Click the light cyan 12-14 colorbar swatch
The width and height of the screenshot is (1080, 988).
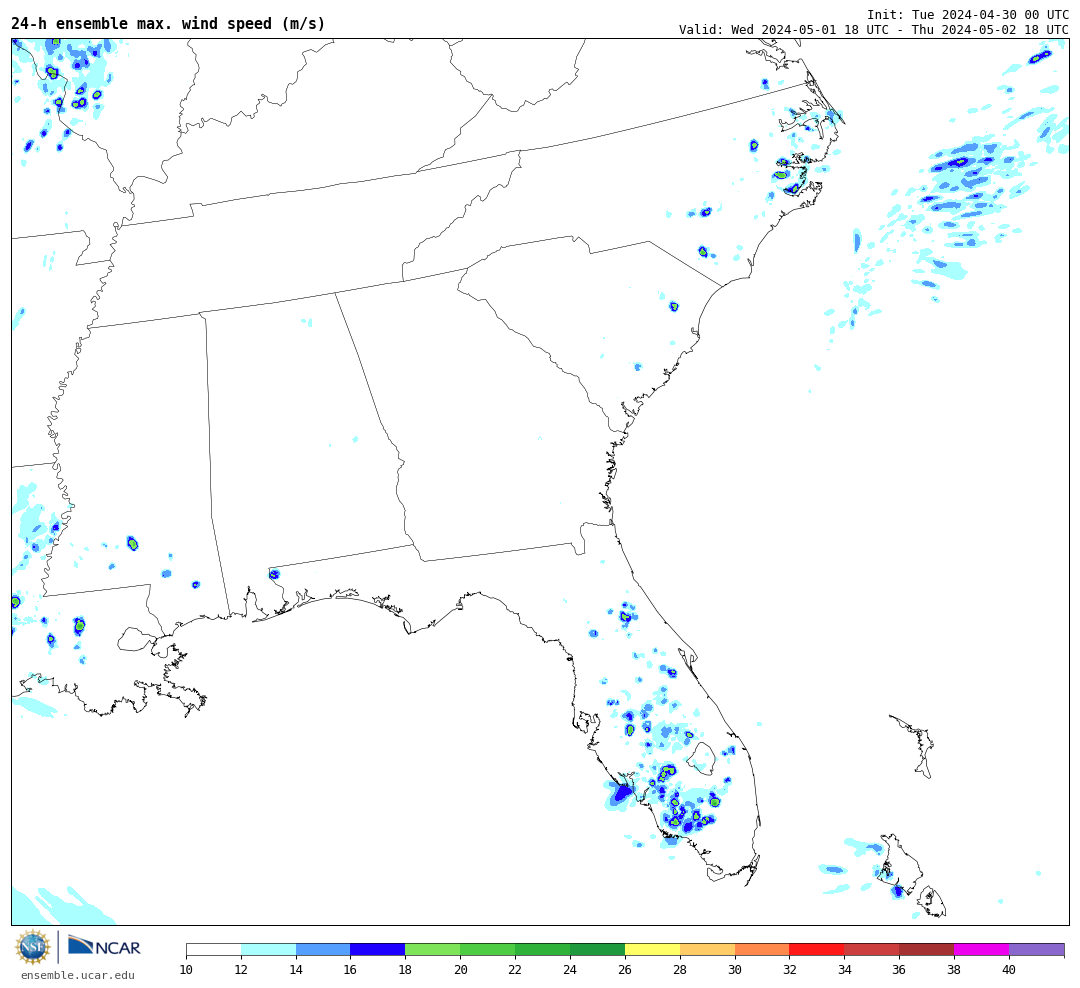[x=269, y=950]
